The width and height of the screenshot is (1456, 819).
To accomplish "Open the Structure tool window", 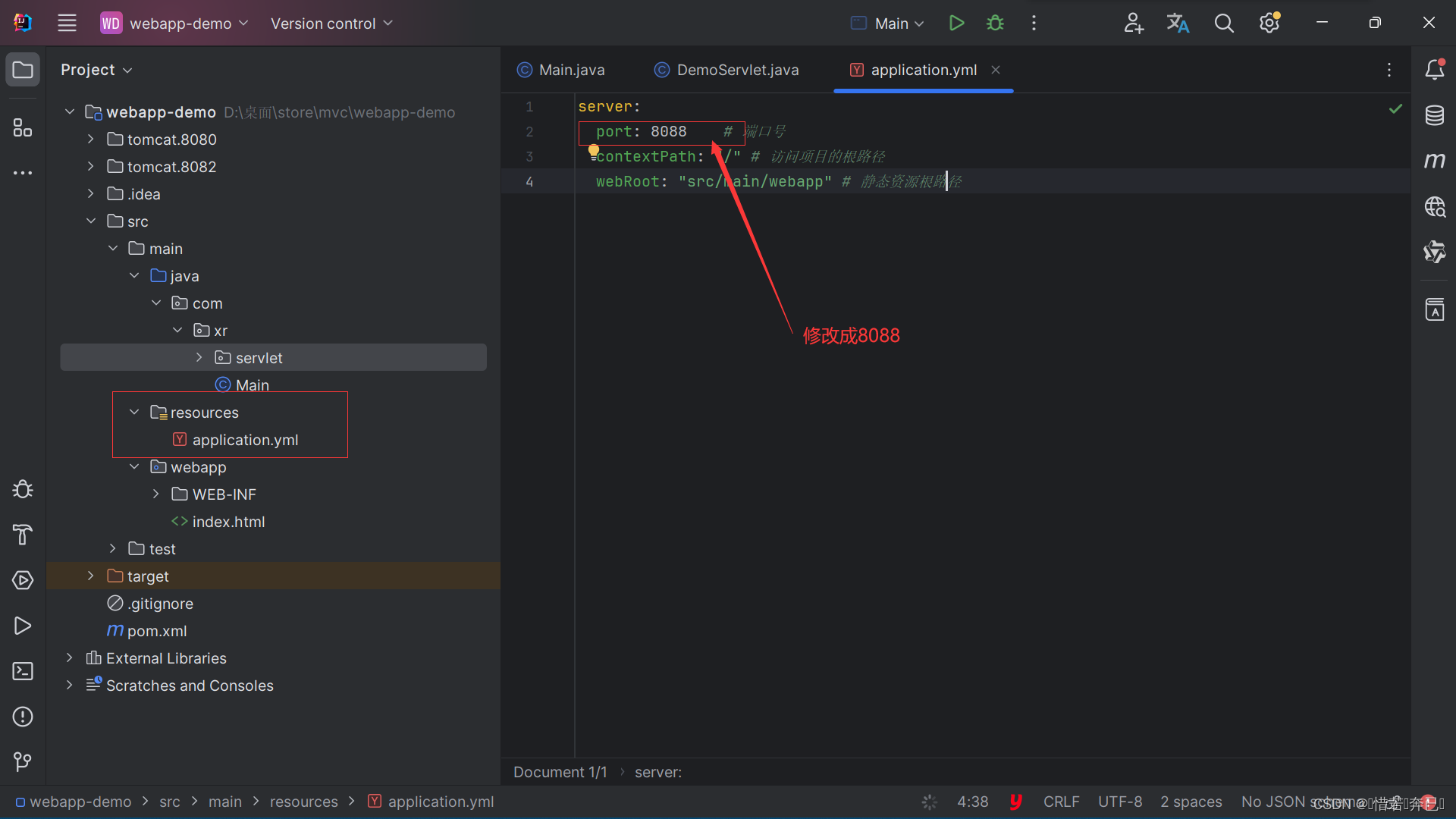I will 23,127.
